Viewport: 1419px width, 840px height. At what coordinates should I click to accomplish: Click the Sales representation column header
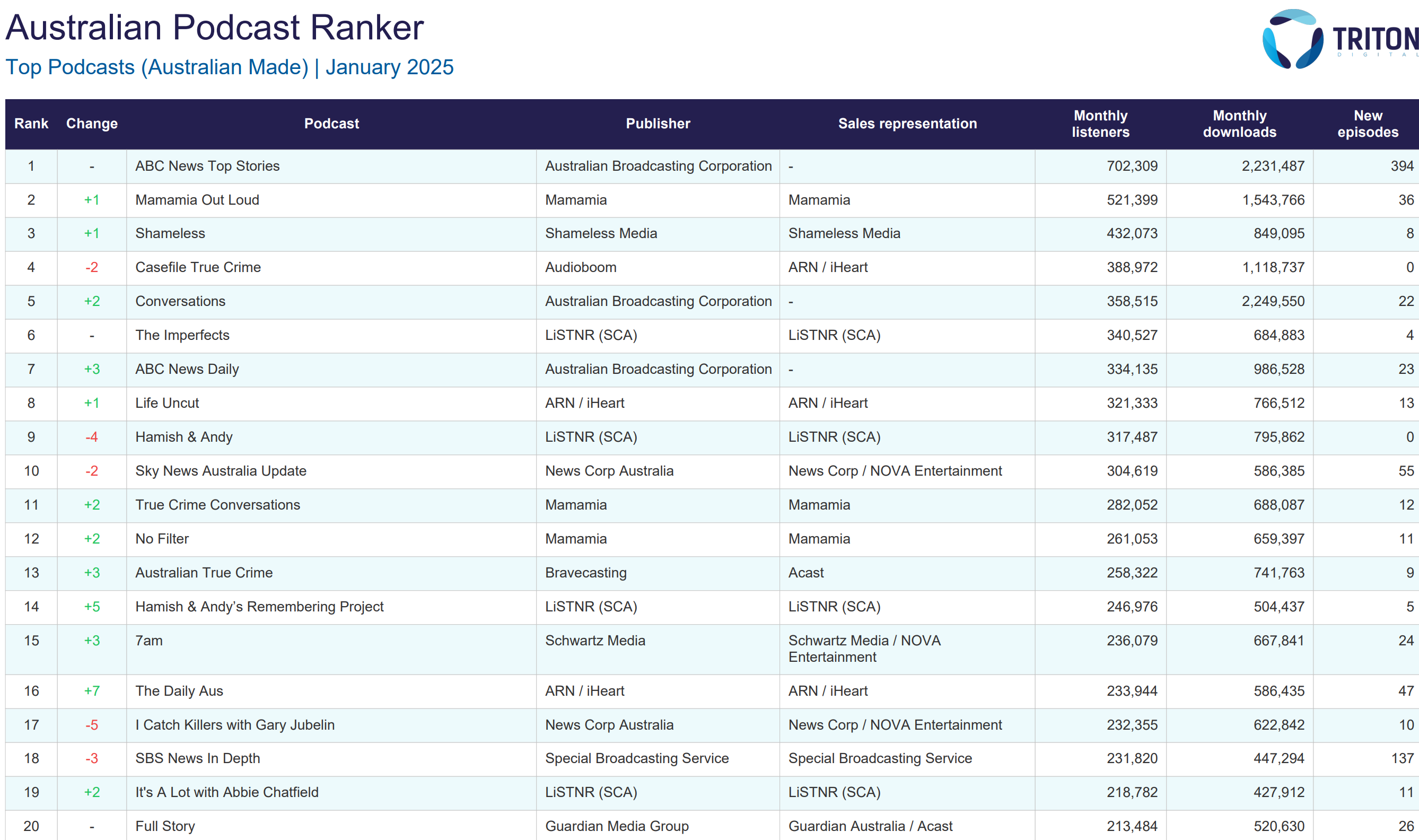pyautogui.click(x=907, y=124)
